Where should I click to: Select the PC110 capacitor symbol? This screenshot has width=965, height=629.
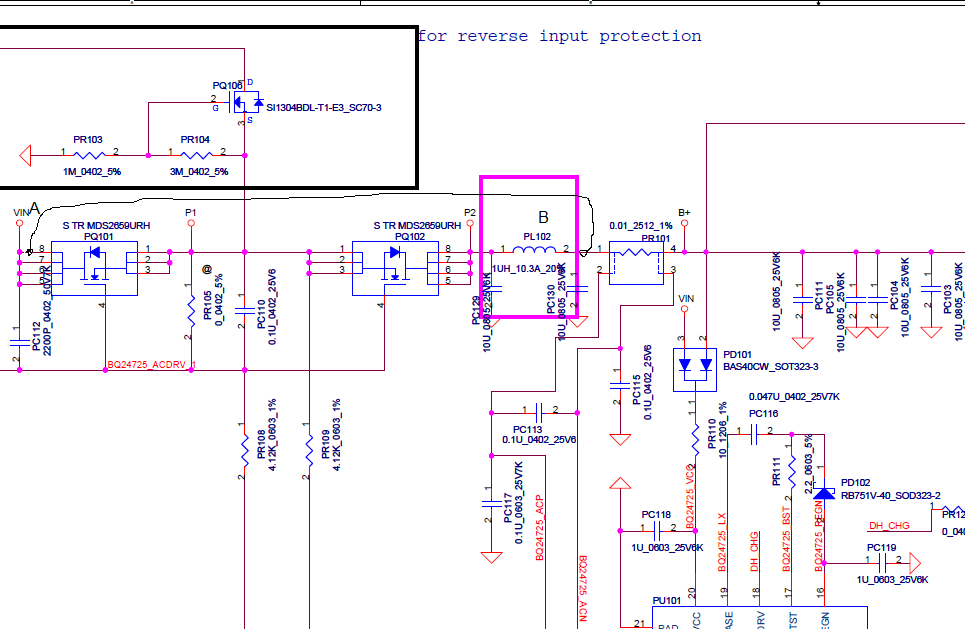245,311
